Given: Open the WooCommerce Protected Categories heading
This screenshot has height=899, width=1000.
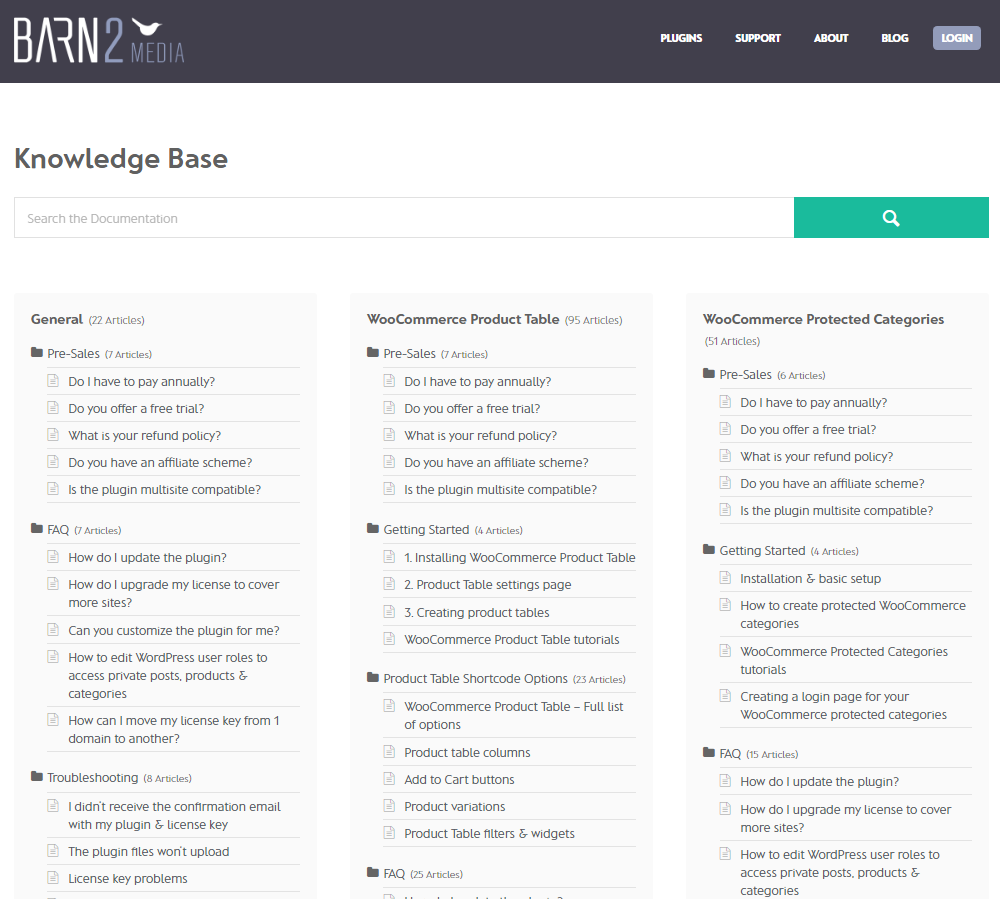Looking at the screenshot, I should [823, 319].
